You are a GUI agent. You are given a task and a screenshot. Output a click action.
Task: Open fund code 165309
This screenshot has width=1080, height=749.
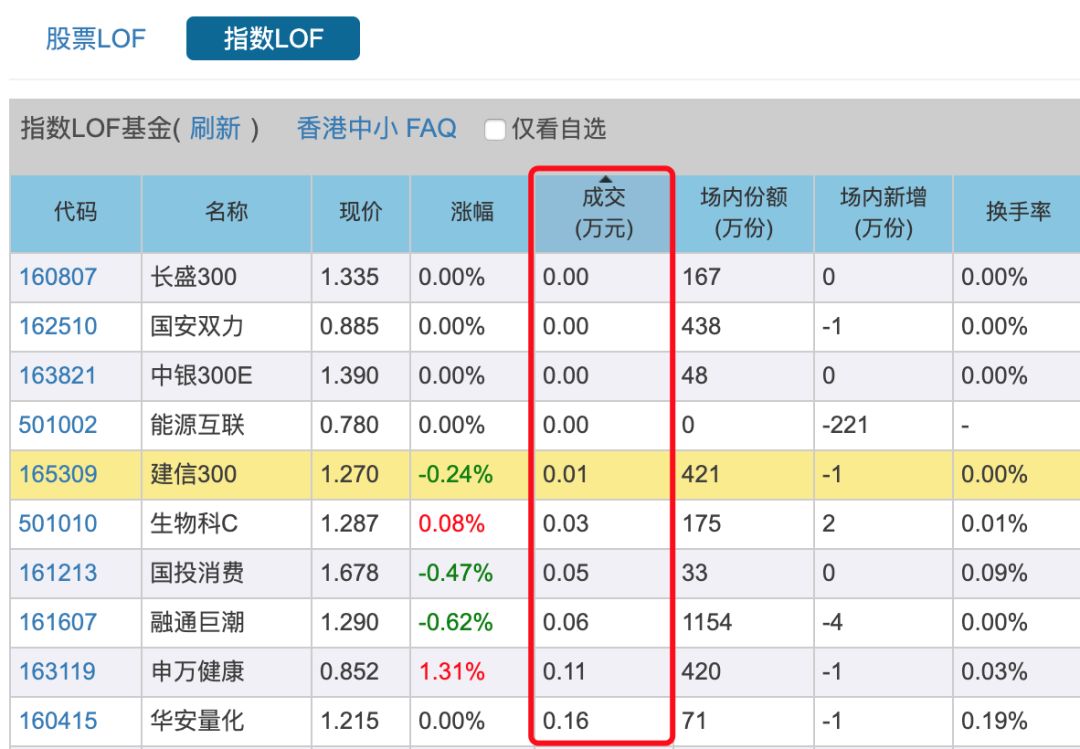(58, 475)
